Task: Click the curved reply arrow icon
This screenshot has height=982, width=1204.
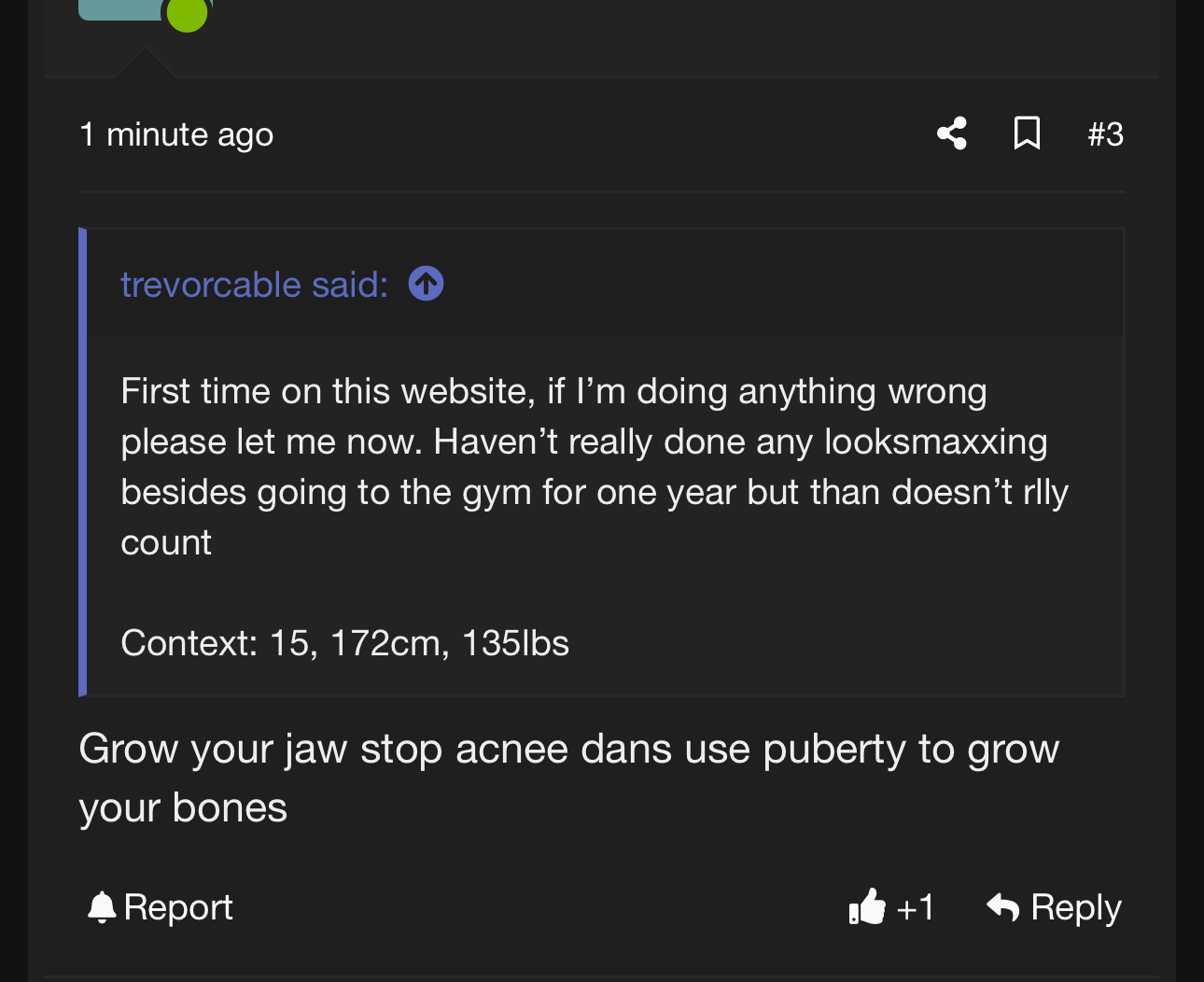Action: [1003, 906]
